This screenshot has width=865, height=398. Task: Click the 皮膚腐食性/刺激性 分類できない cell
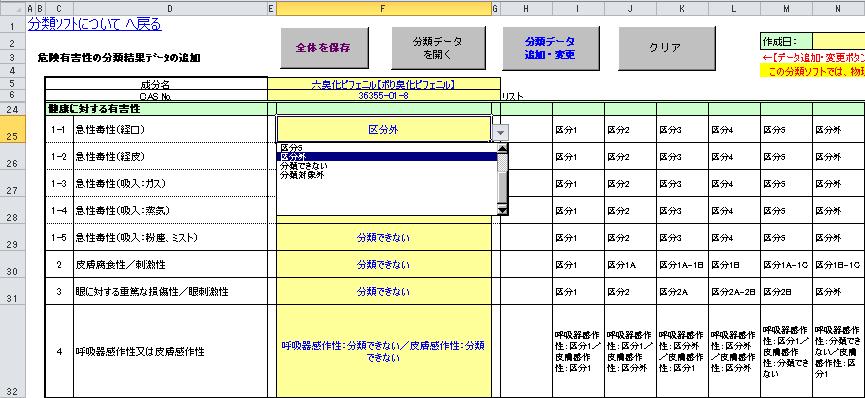tap(383, 265)
